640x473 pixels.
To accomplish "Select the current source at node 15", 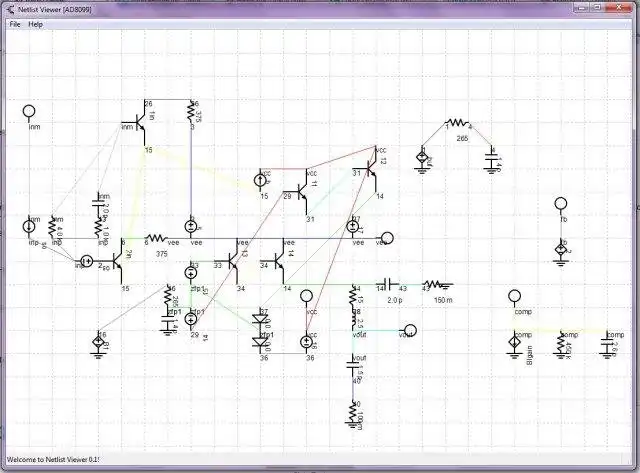I will 260,180.
